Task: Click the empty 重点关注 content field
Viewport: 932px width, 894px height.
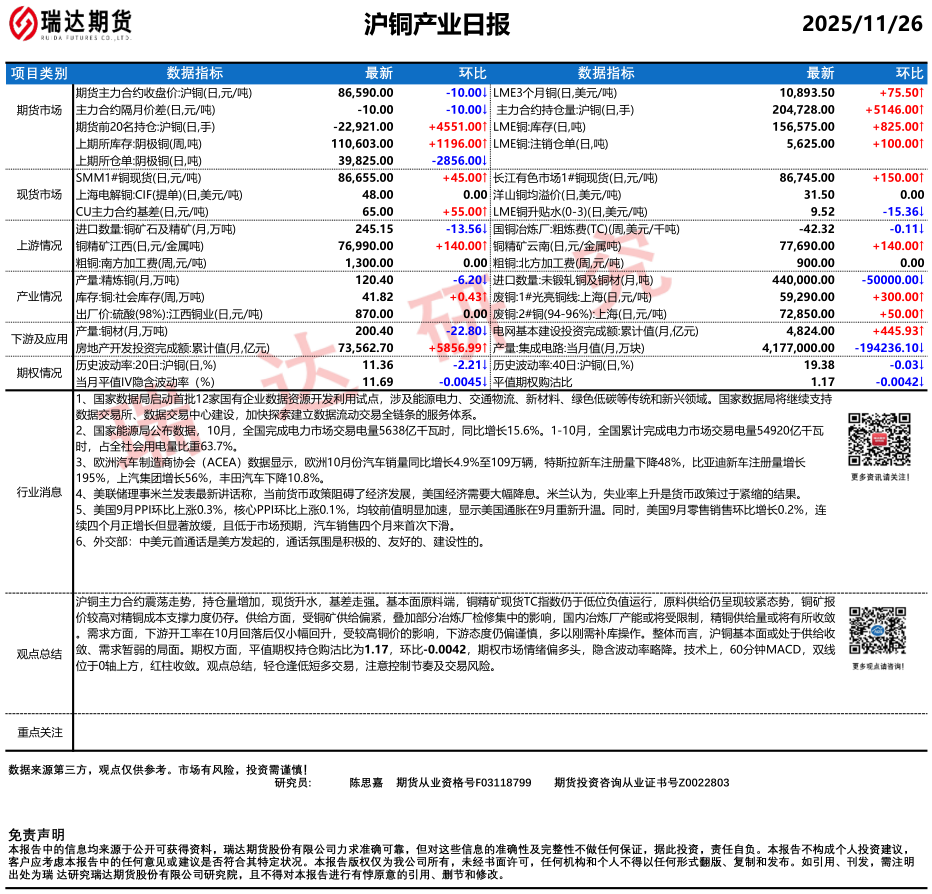Action: pos(498,732)
